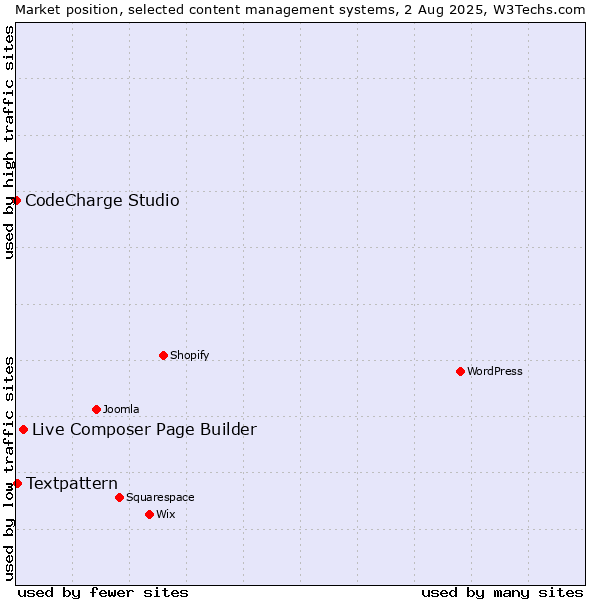Click the 'used by fewer sites' axis label
This screenshot has width=600, height=600.
(103, 593)
